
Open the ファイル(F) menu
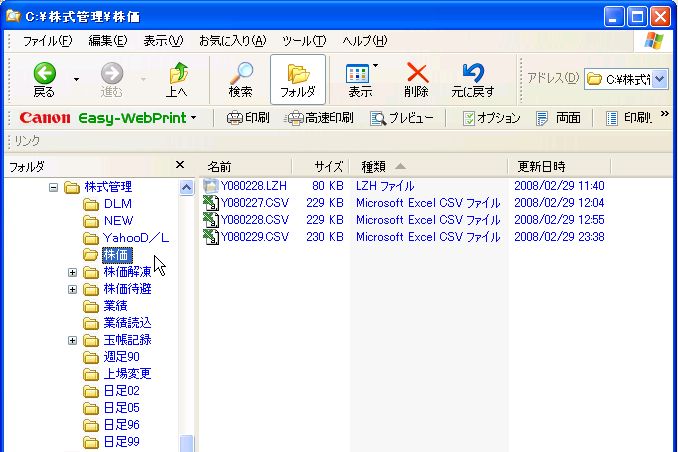pyautogui.click(x=46, y=40)
